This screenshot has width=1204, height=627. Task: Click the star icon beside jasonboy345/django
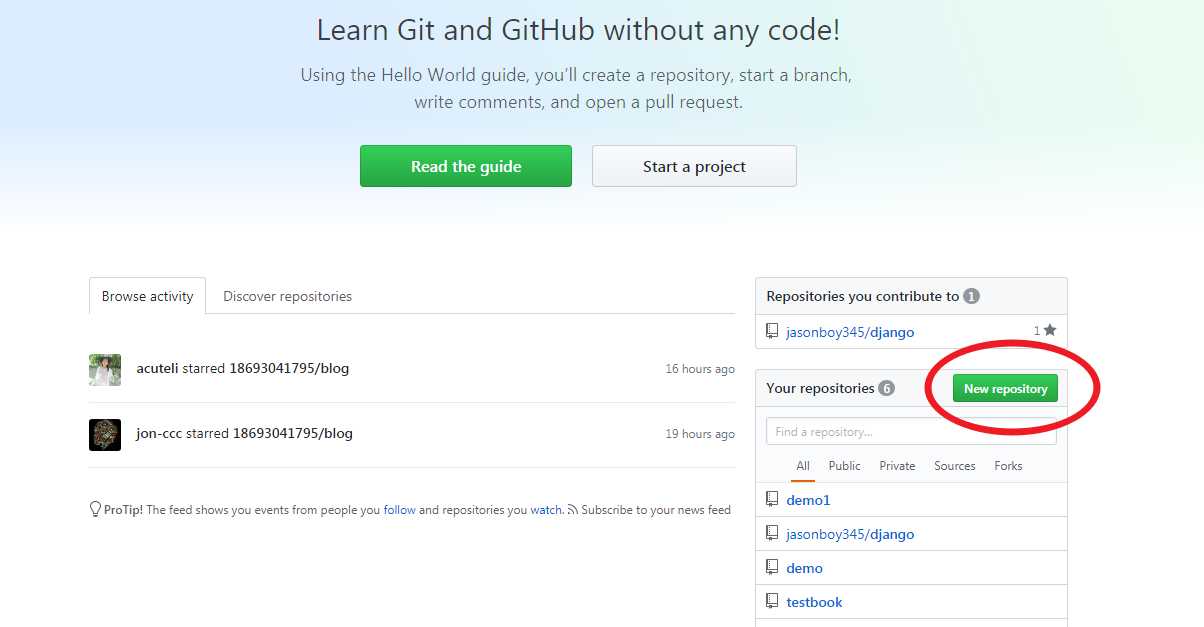point(1050,330)
